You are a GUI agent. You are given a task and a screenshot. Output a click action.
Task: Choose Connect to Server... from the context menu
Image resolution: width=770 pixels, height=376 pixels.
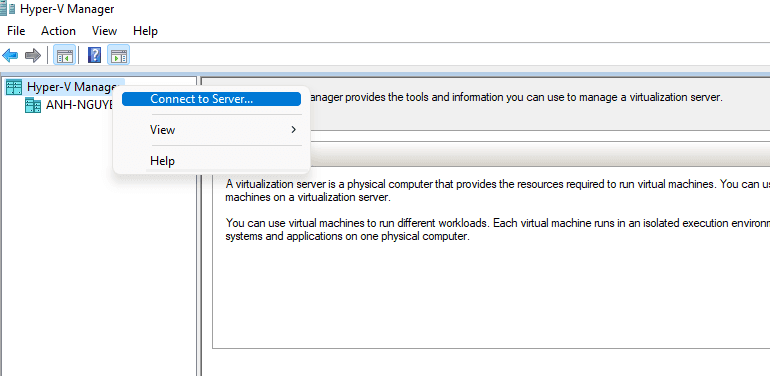[211, 99]
